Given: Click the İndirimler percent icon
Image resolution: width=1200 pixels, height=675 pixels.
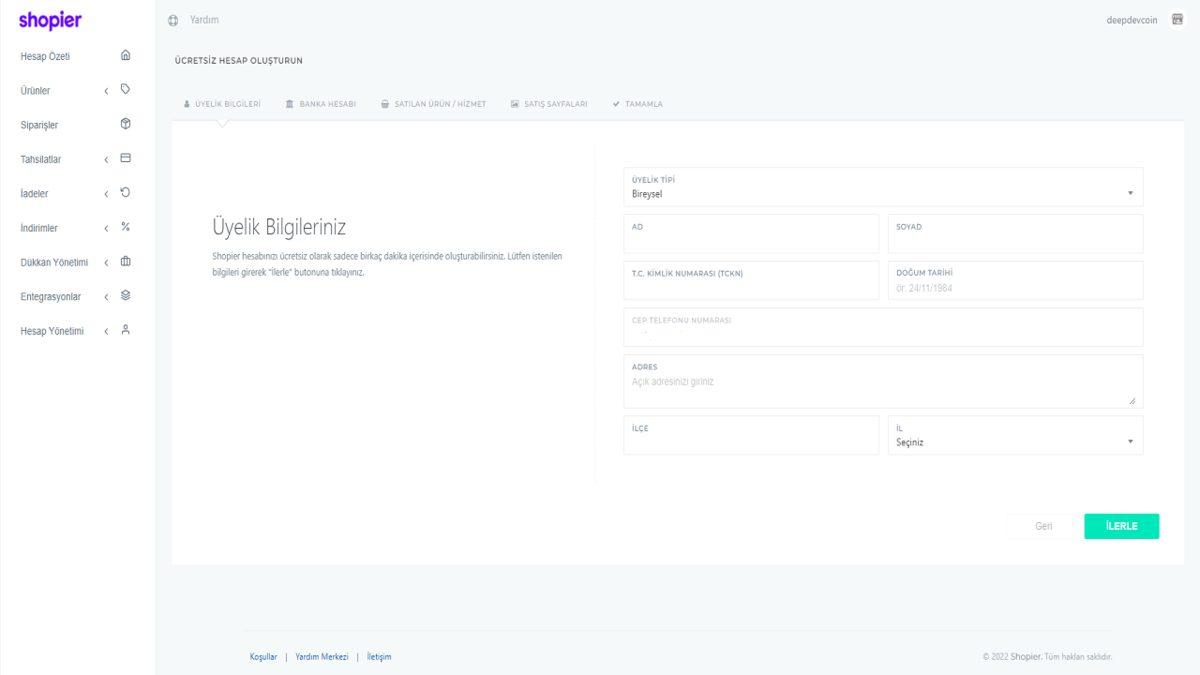Looking at the screenshot, I should 125,227.
